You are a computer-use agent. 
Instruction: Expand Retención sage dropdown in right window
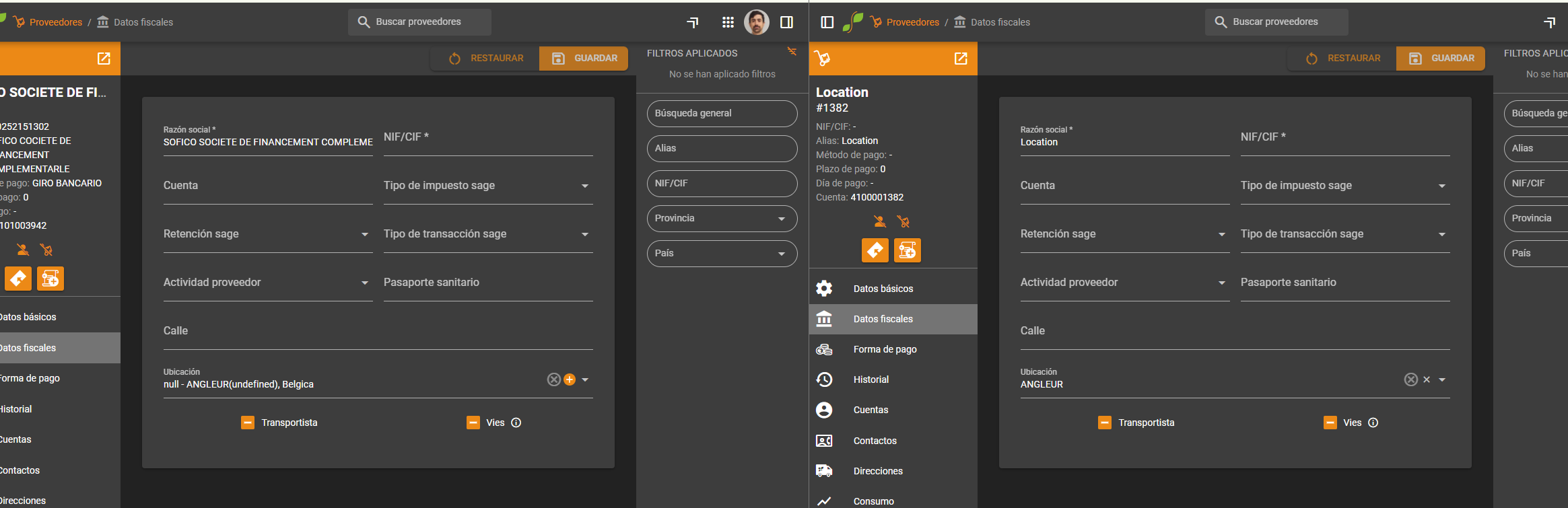tap(1222, 234)
